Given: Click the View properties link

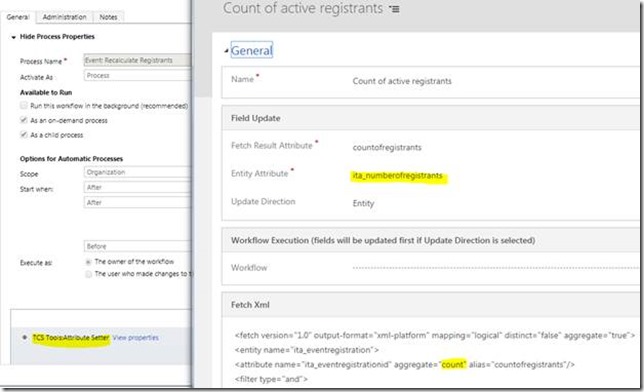Looking at the screenshot, I should click(136, 338).
